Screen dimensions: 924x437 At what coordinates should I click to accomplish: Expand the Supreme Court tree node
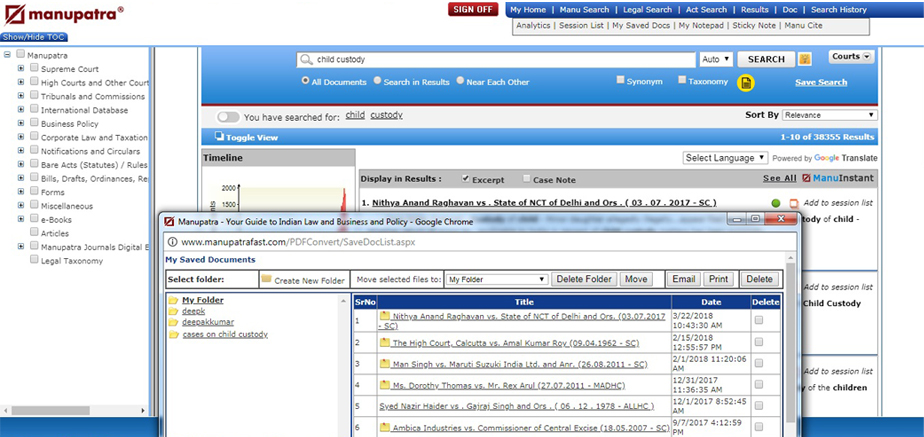click(x=21, y=68)
